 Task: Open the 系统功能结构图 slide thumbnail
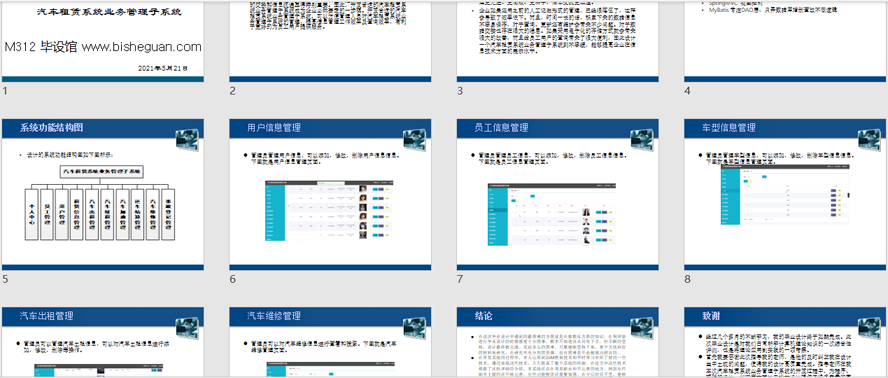[103, 194]
